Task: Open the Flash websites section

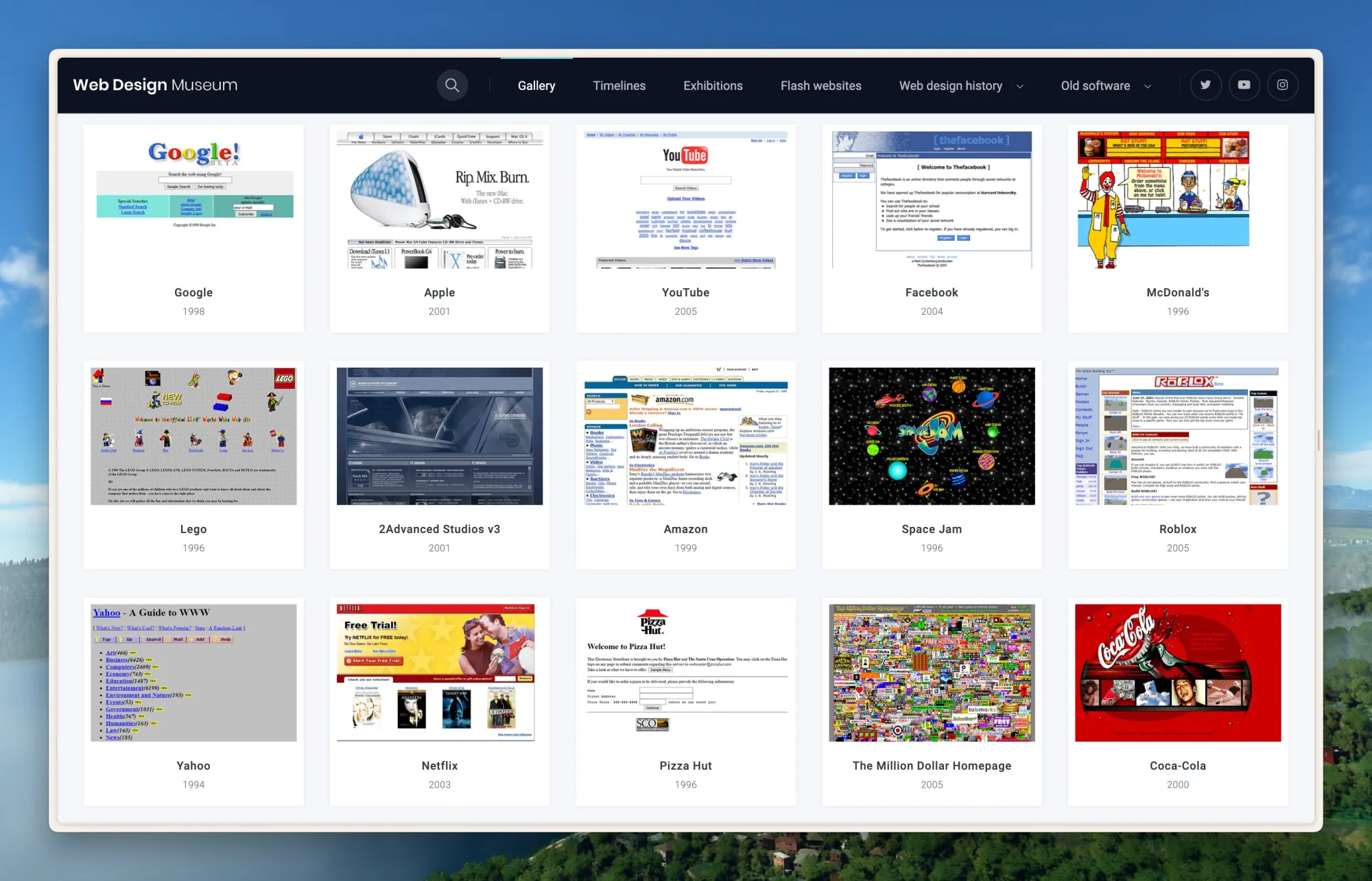Action: [820, 86]
